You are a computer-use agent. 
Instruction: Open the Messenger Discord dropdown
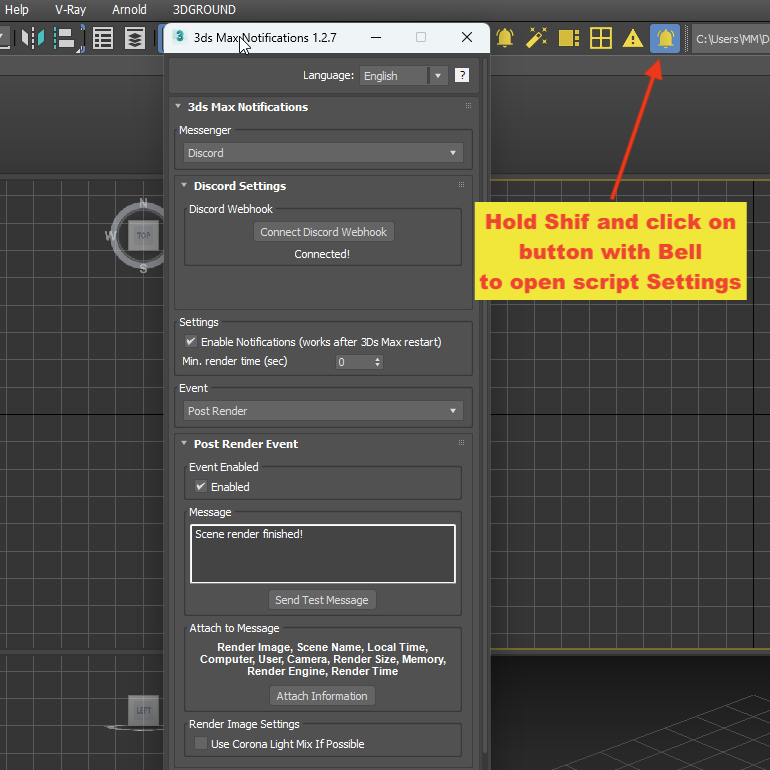click(x=323, y=153)
